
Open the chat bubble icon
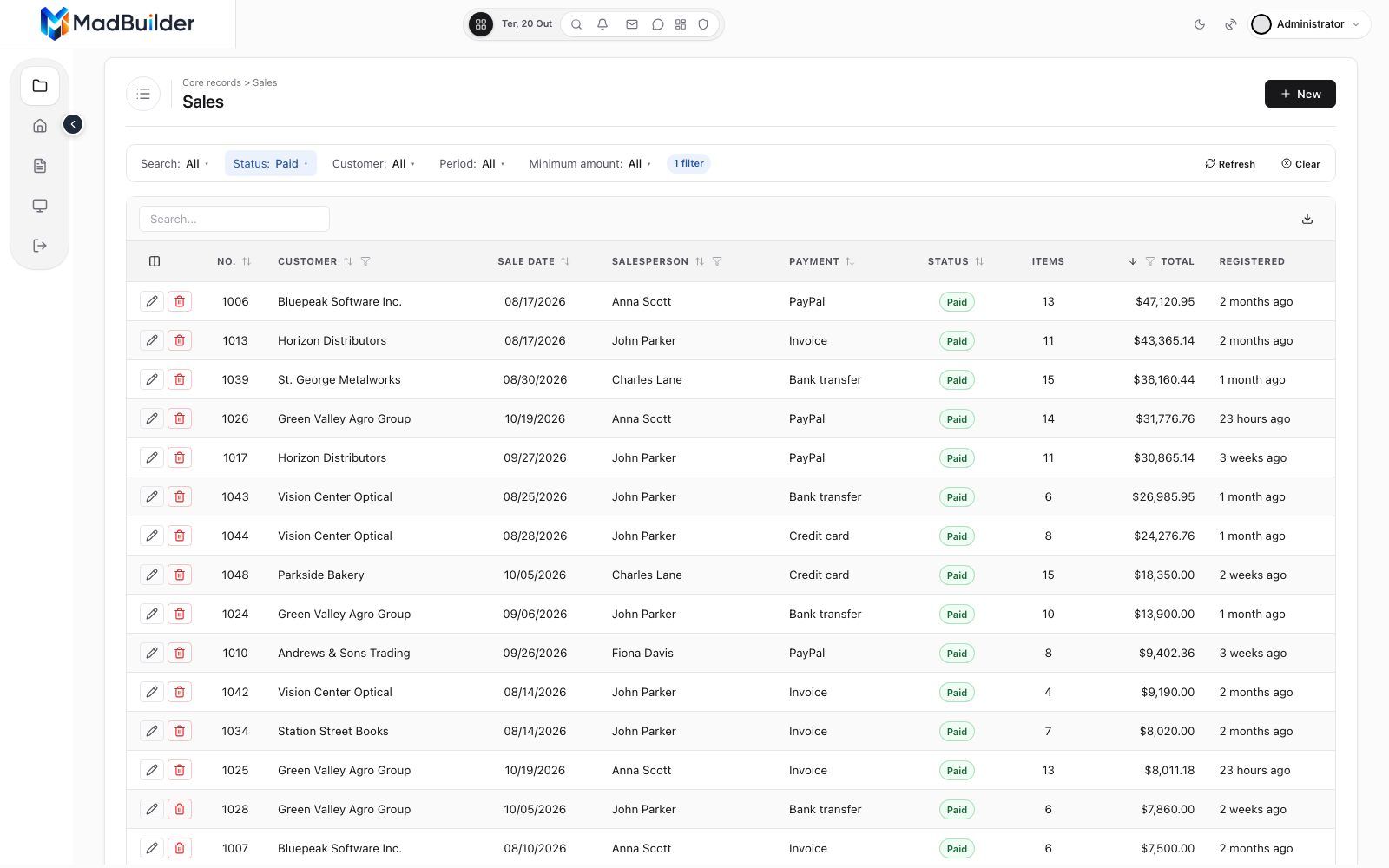(x=658, y=24)
